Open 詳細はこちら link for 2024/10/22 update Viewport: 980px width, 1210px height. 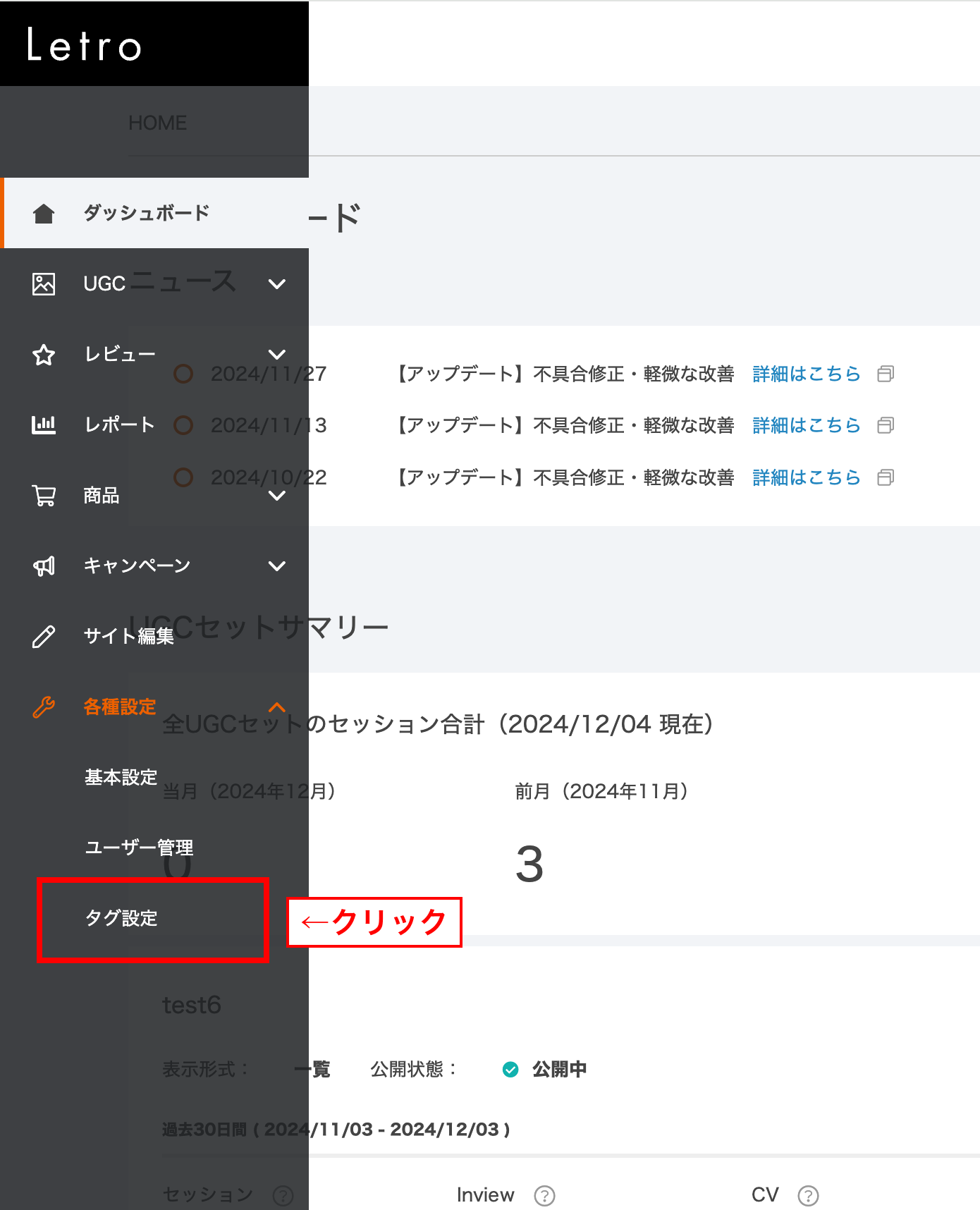[x=806, y=477]
